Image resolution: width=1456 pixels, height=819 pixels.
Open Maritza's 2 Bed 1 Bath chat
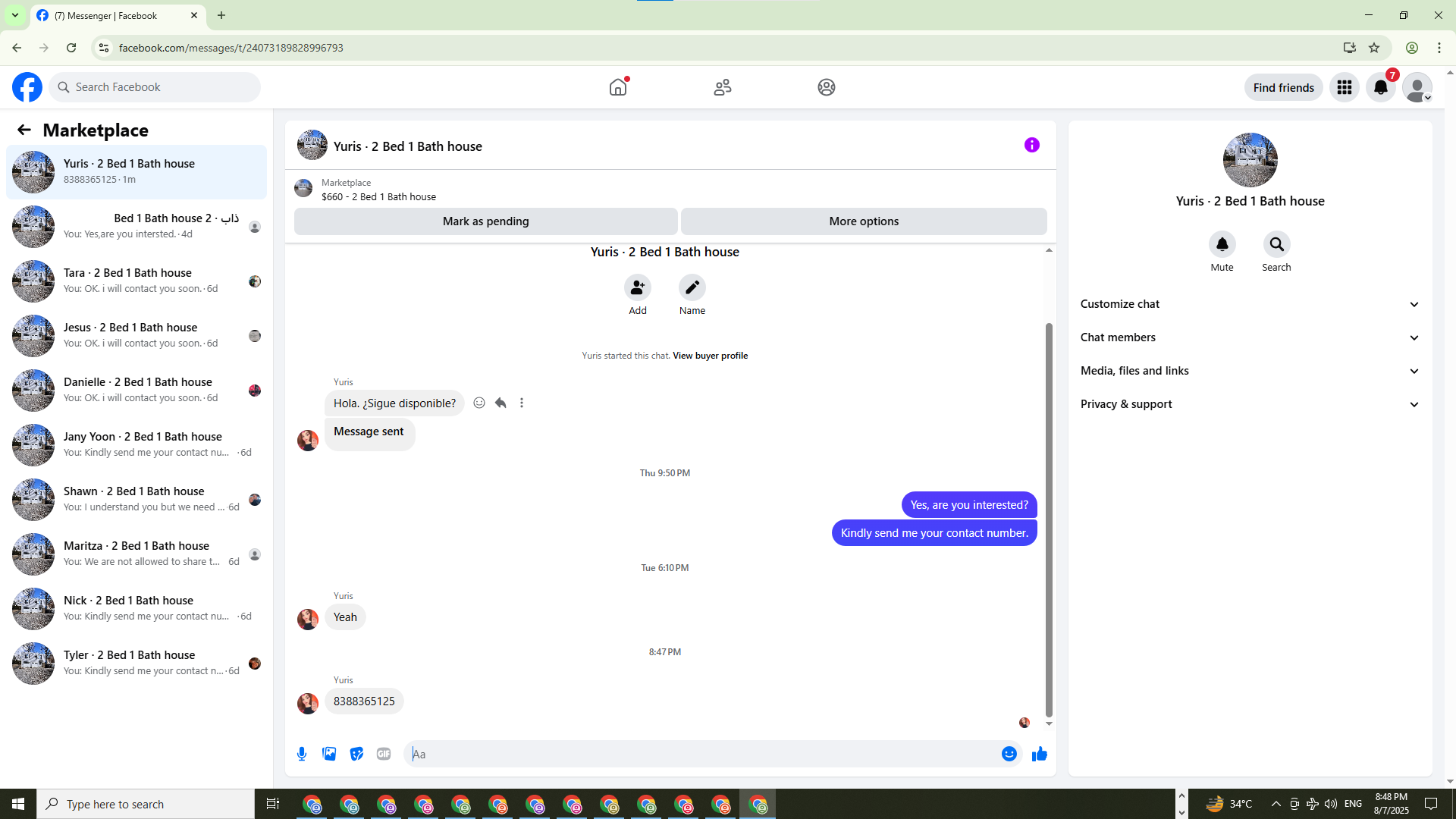click(x=136, y=554)
